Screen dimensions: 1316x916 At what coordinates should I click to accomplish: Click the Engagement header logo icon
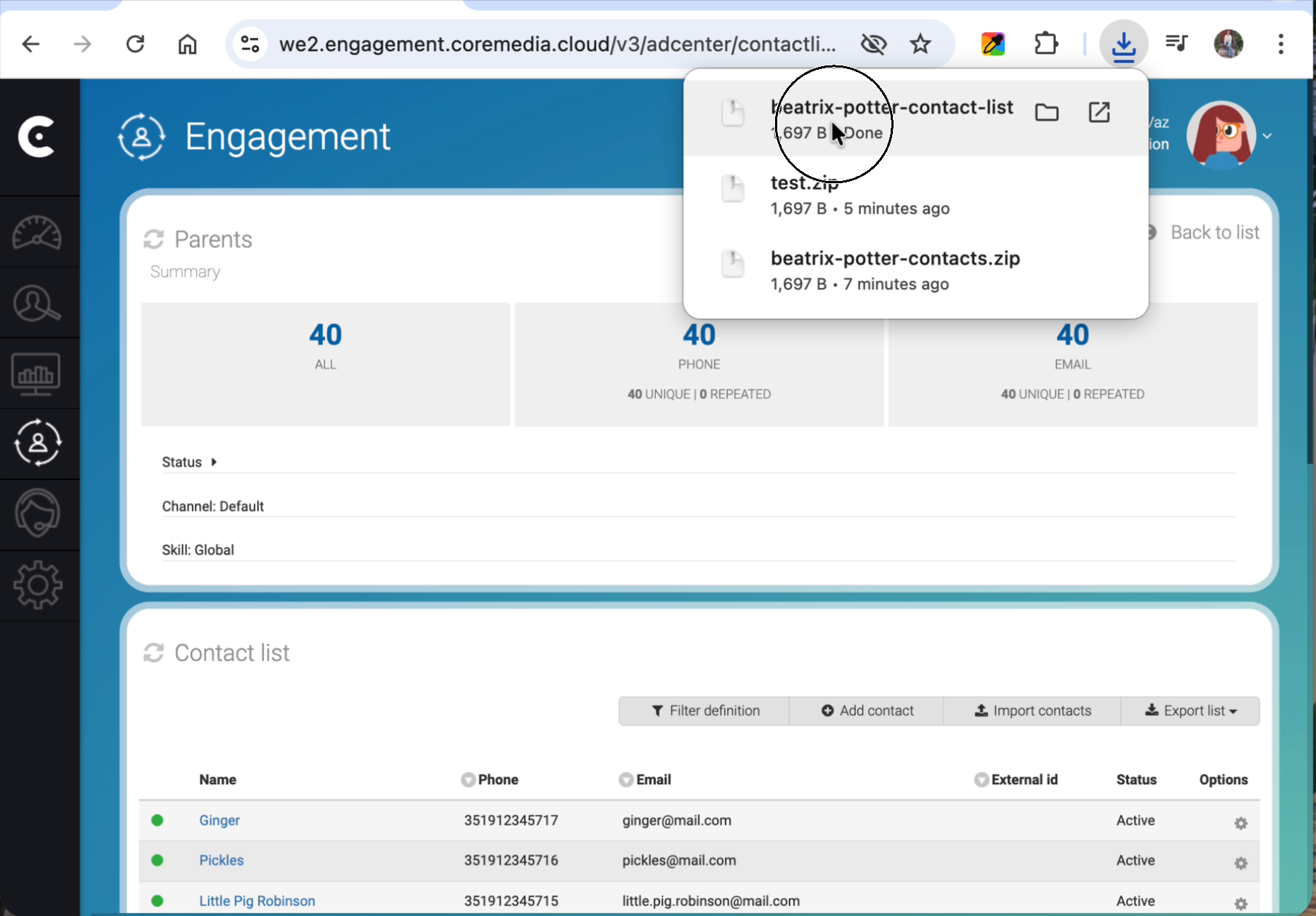[x=142, y=137]
